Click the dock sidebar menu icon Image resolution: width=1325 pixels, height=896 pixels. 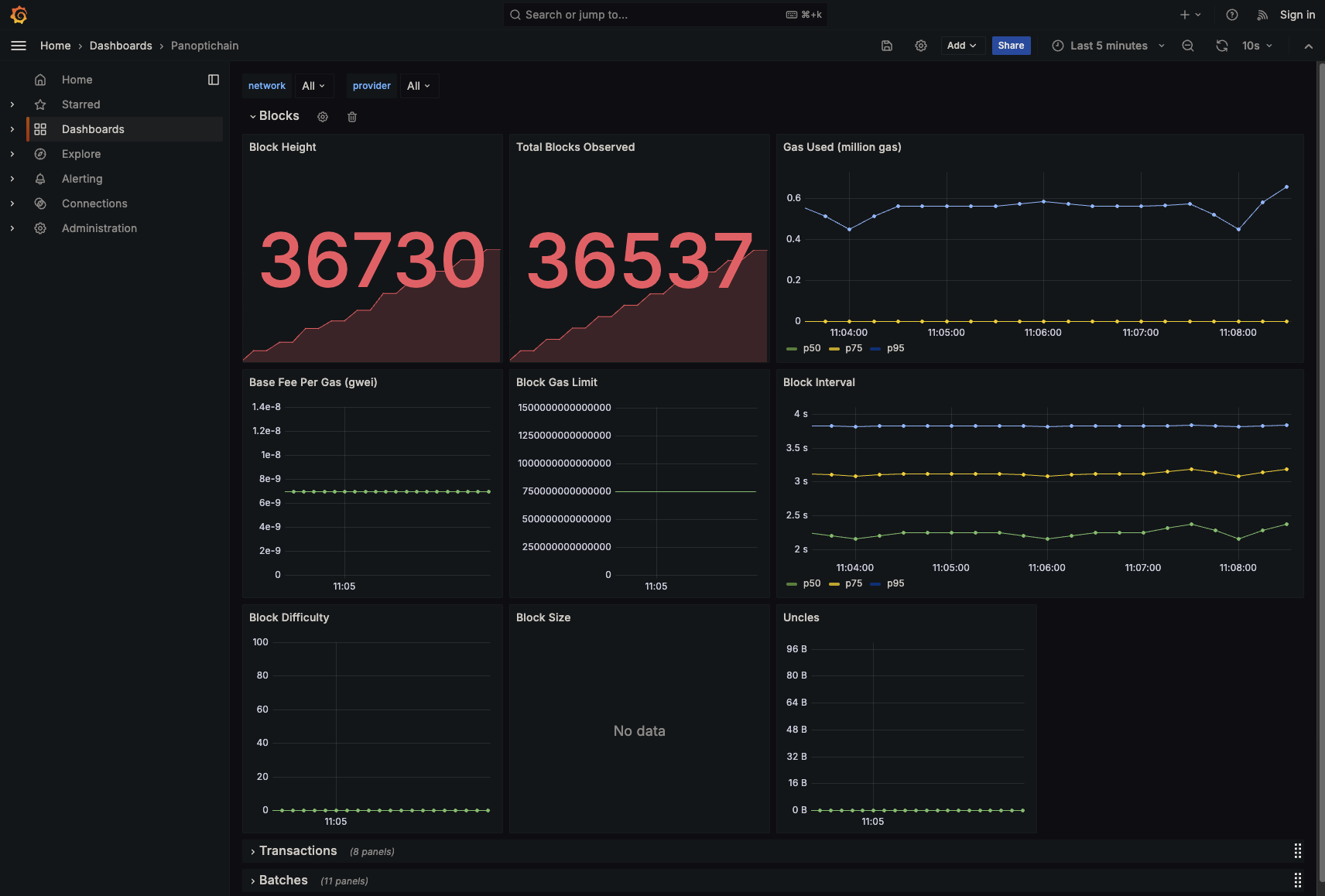214,80
